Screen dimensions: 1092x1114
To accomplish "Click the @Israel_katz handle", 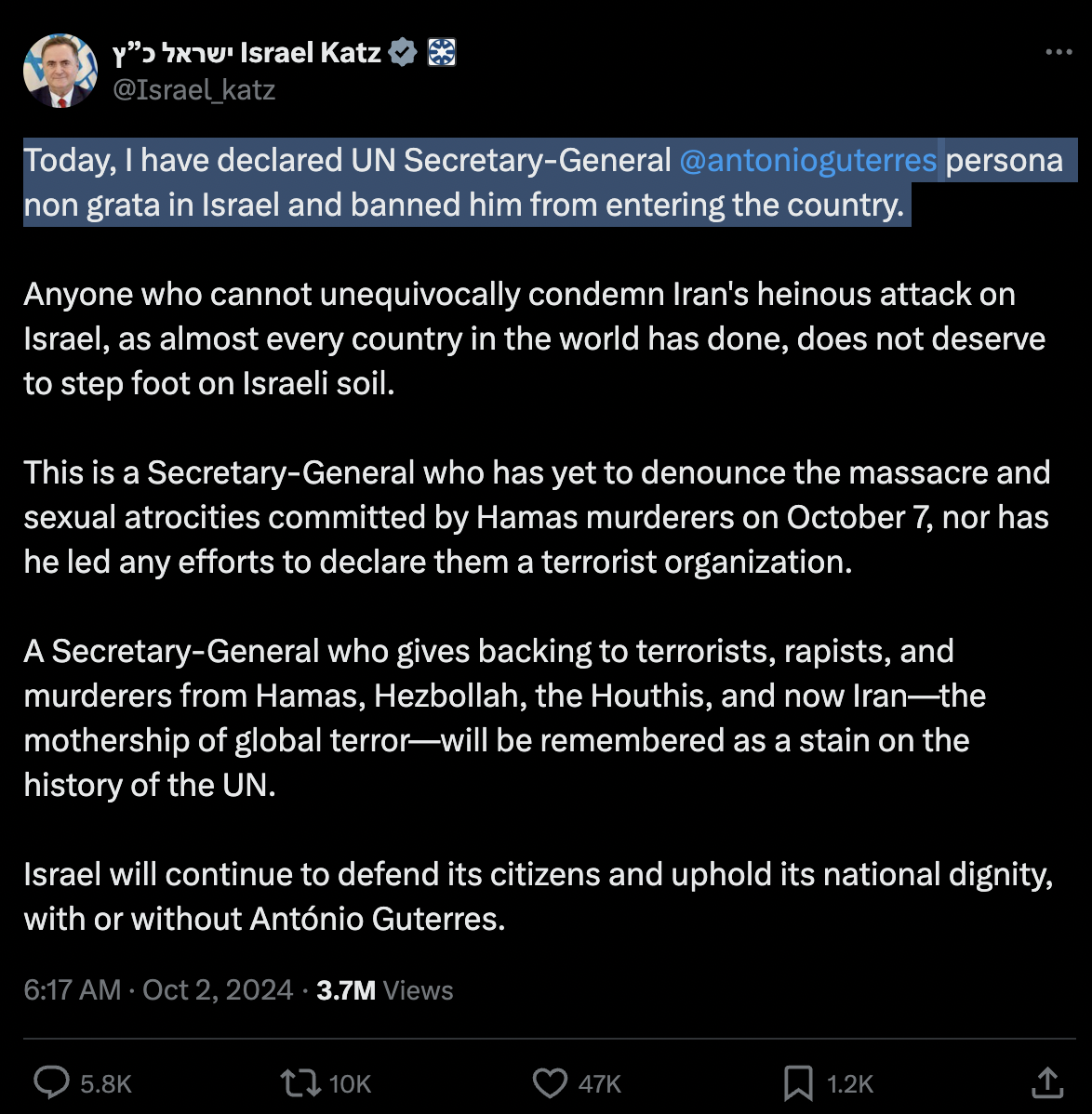I will click(193, 89).
